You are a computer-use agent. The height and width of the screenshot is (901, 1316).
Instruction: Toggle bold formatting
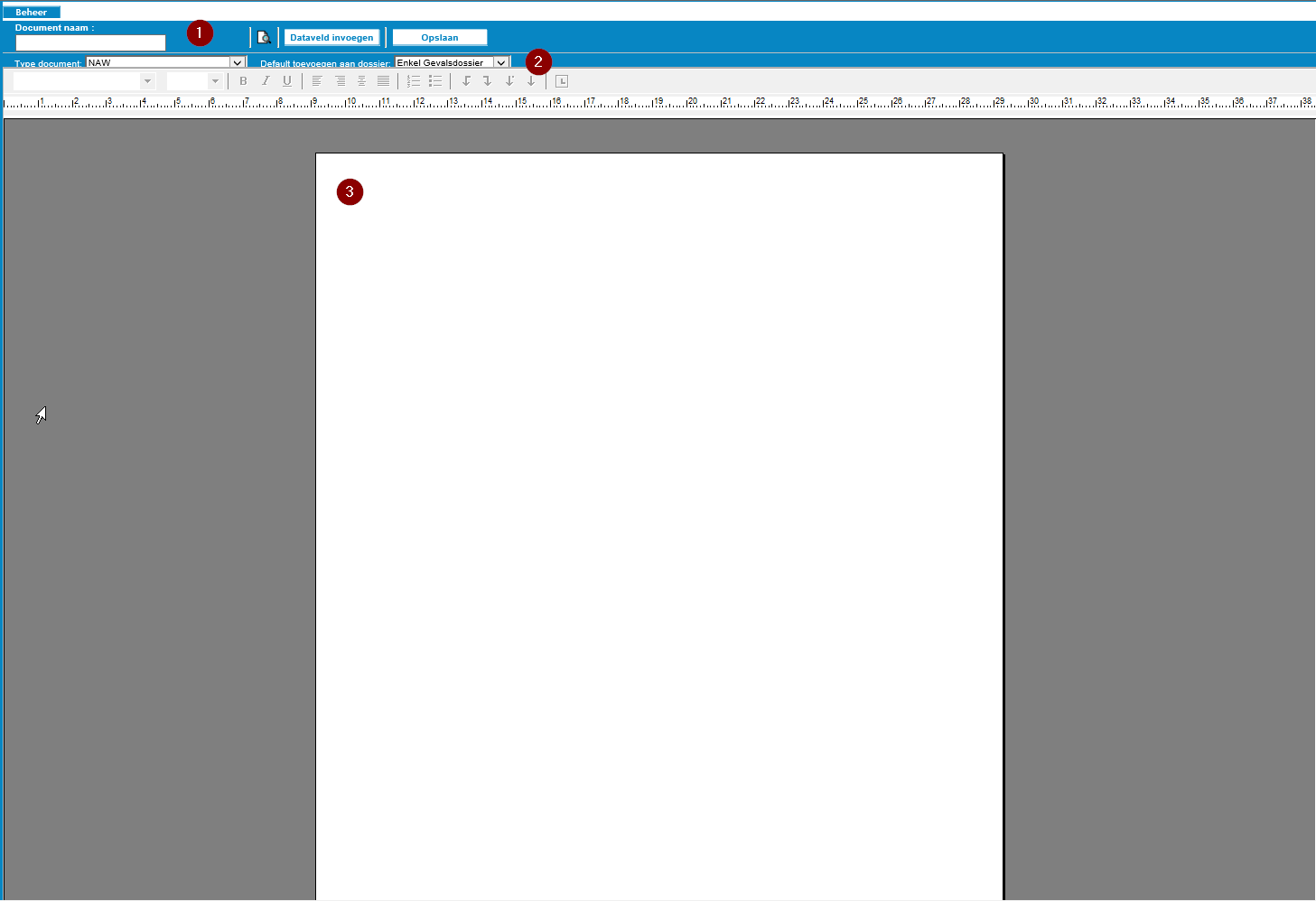point(243,81)
